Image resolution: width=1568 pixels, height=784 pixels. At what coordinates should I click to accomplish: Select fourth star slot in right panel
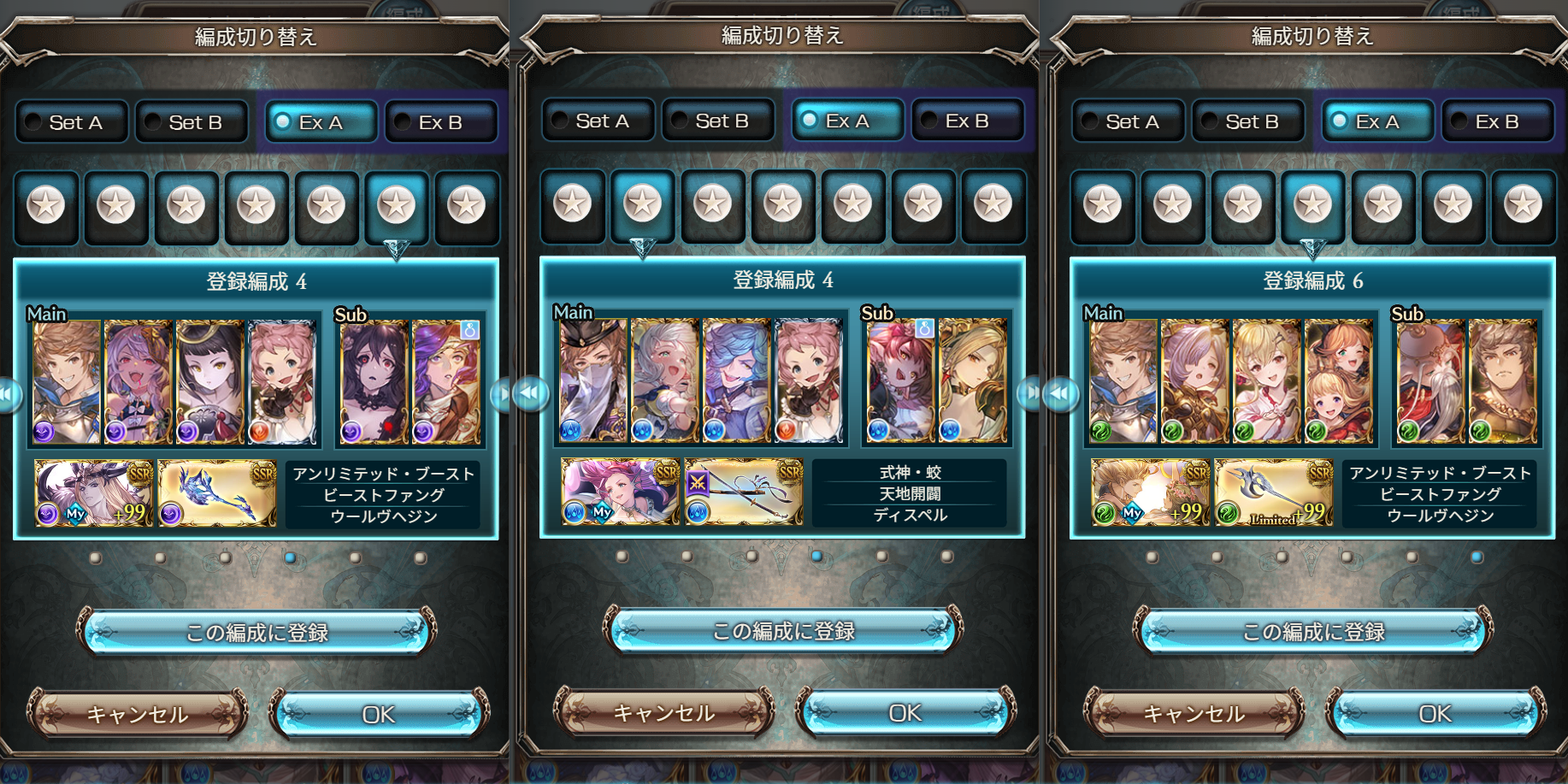coord(1312,205)
